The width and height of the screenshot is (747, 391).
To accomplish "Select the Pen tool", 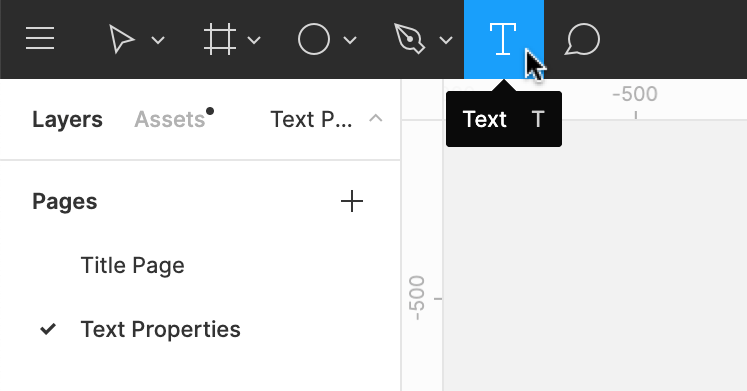I will 409,40.
